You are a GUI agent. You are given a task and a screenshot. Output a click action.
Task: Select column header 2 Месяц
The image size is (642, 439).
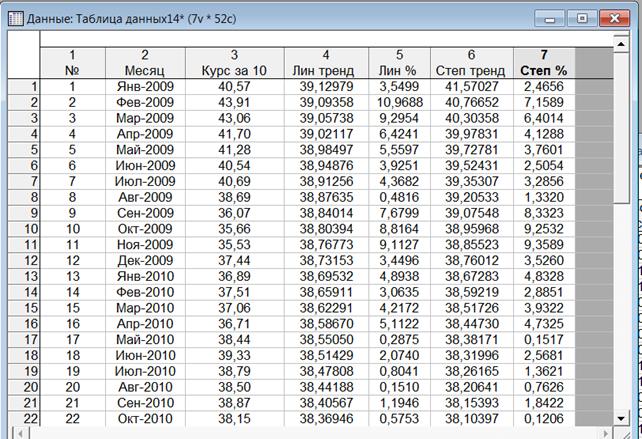(x=145, y=63)
